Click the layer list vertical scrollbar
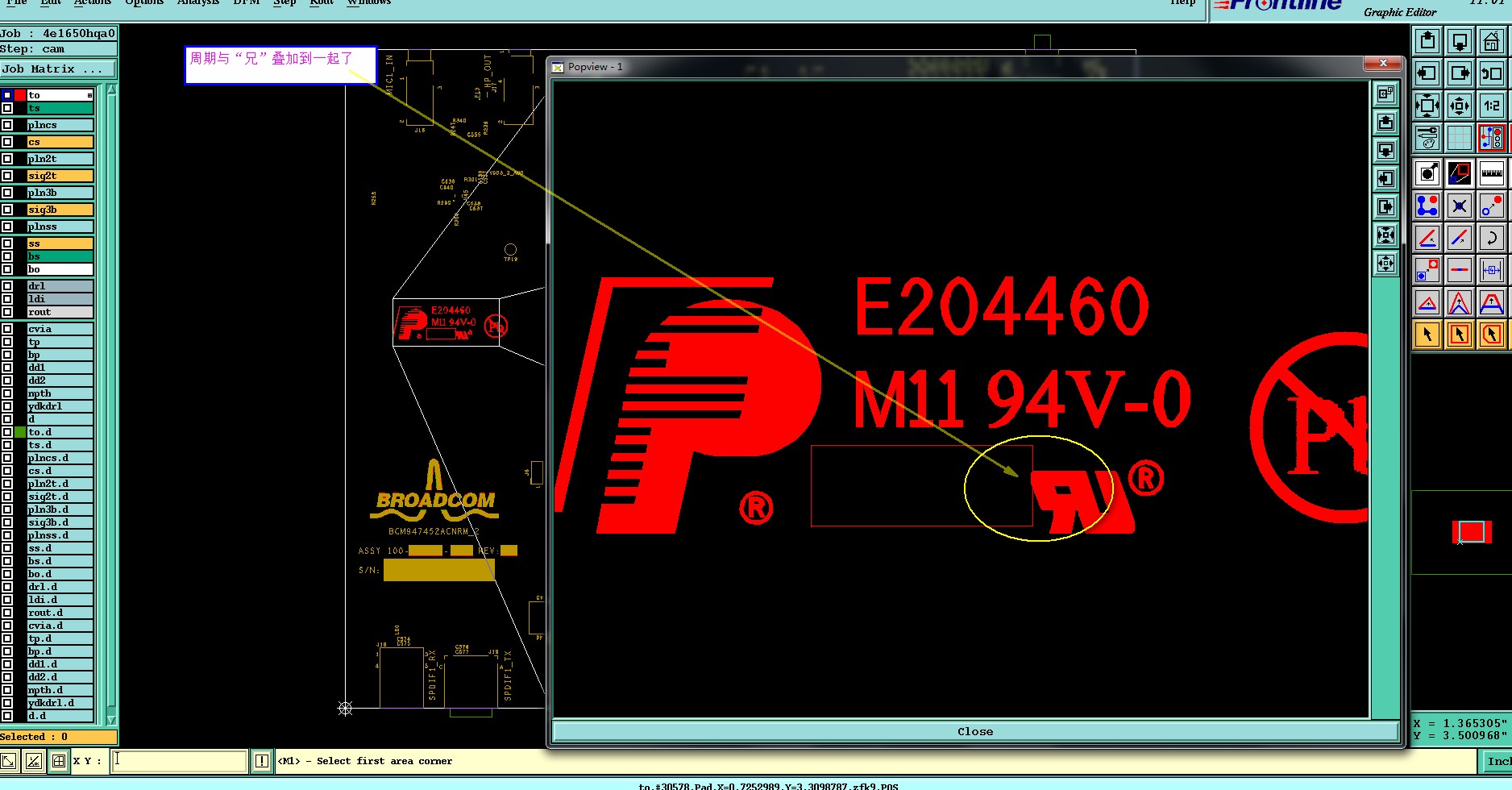Image resolution: width=1512 pixels, height=790 pixels. coord(112,405)
